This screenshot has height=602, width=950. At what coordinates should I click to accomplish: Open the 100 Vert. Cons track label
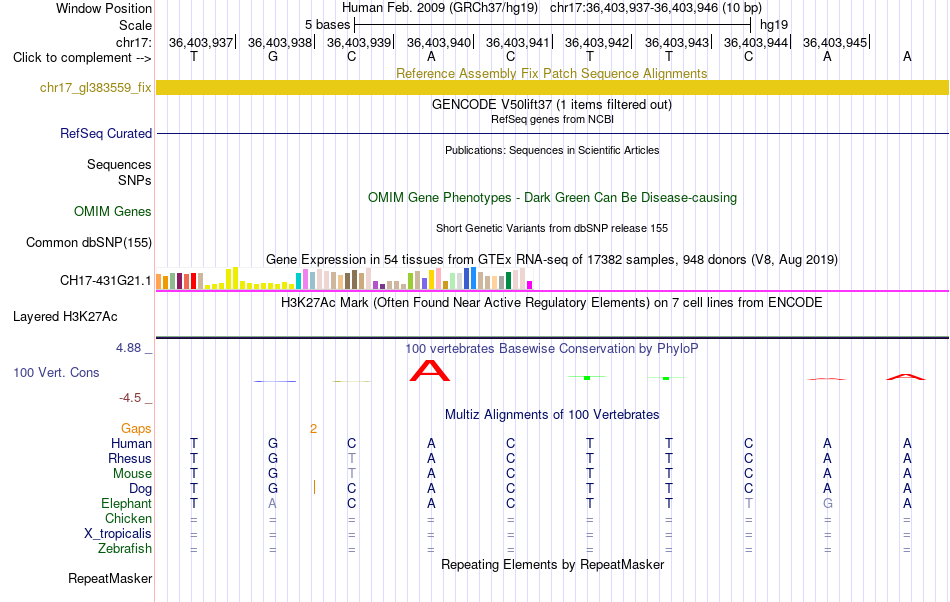click(x=56, y=372)
